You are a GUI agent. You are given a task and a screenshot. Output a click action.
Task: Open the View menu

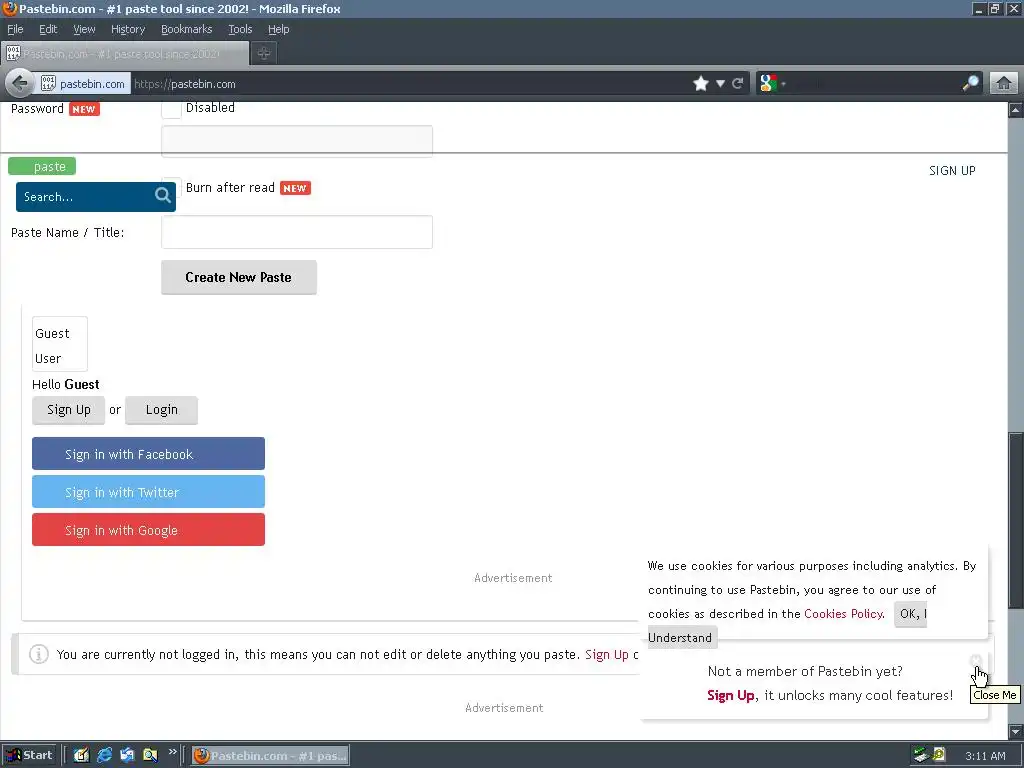(84, 29)
